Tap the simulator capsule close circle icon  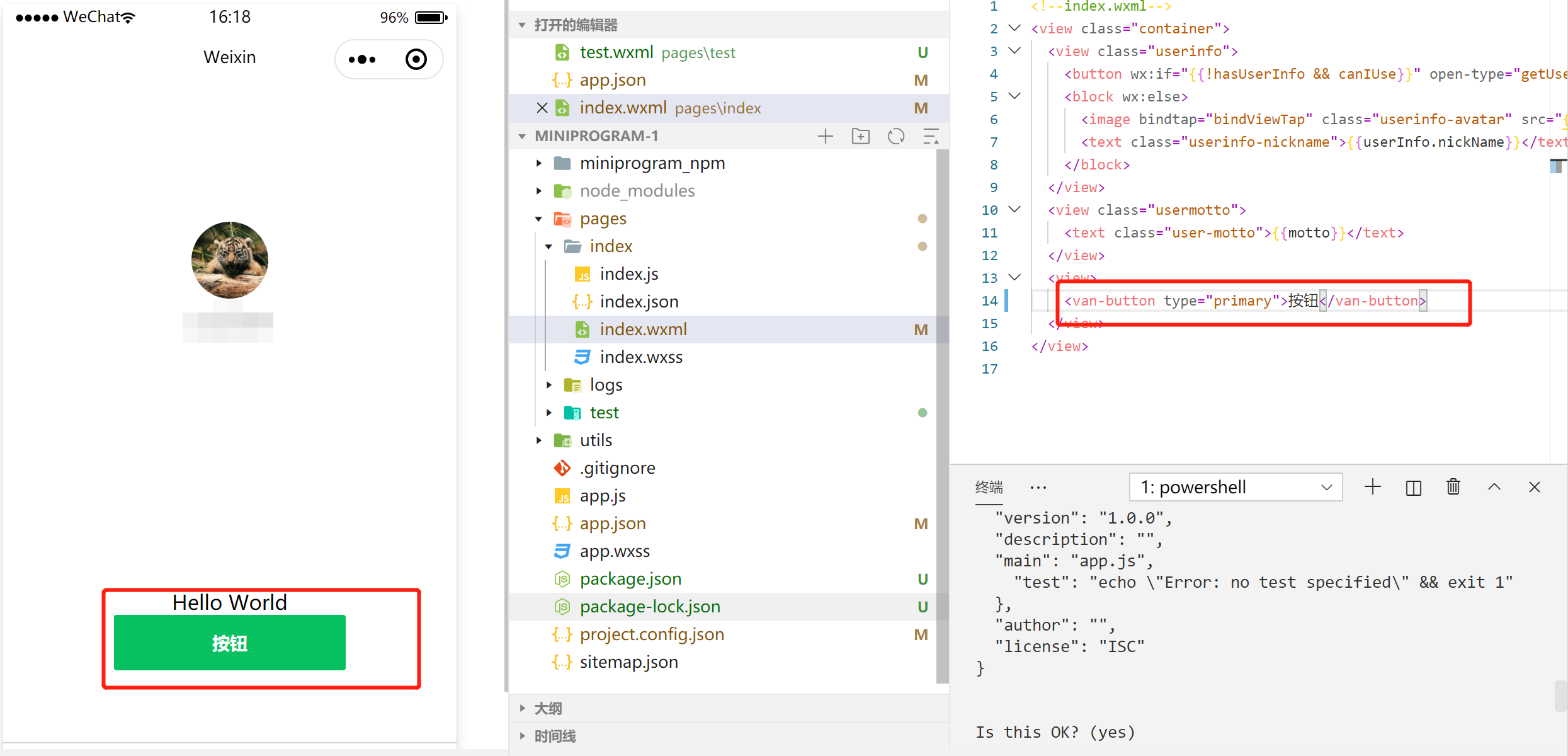[x=416, y=59]
